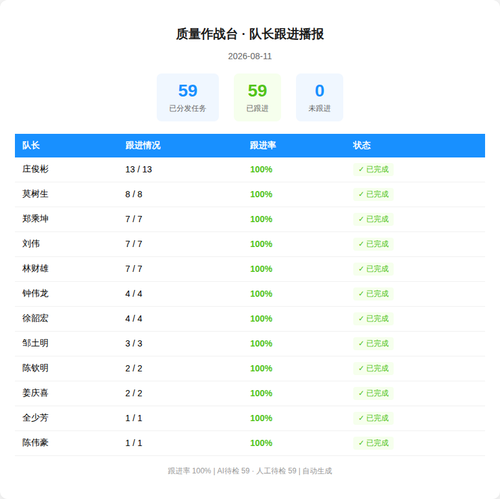Select team leader name 莫树生
Viewport: 500px width, 499px height.
click(x=35, y=194)
